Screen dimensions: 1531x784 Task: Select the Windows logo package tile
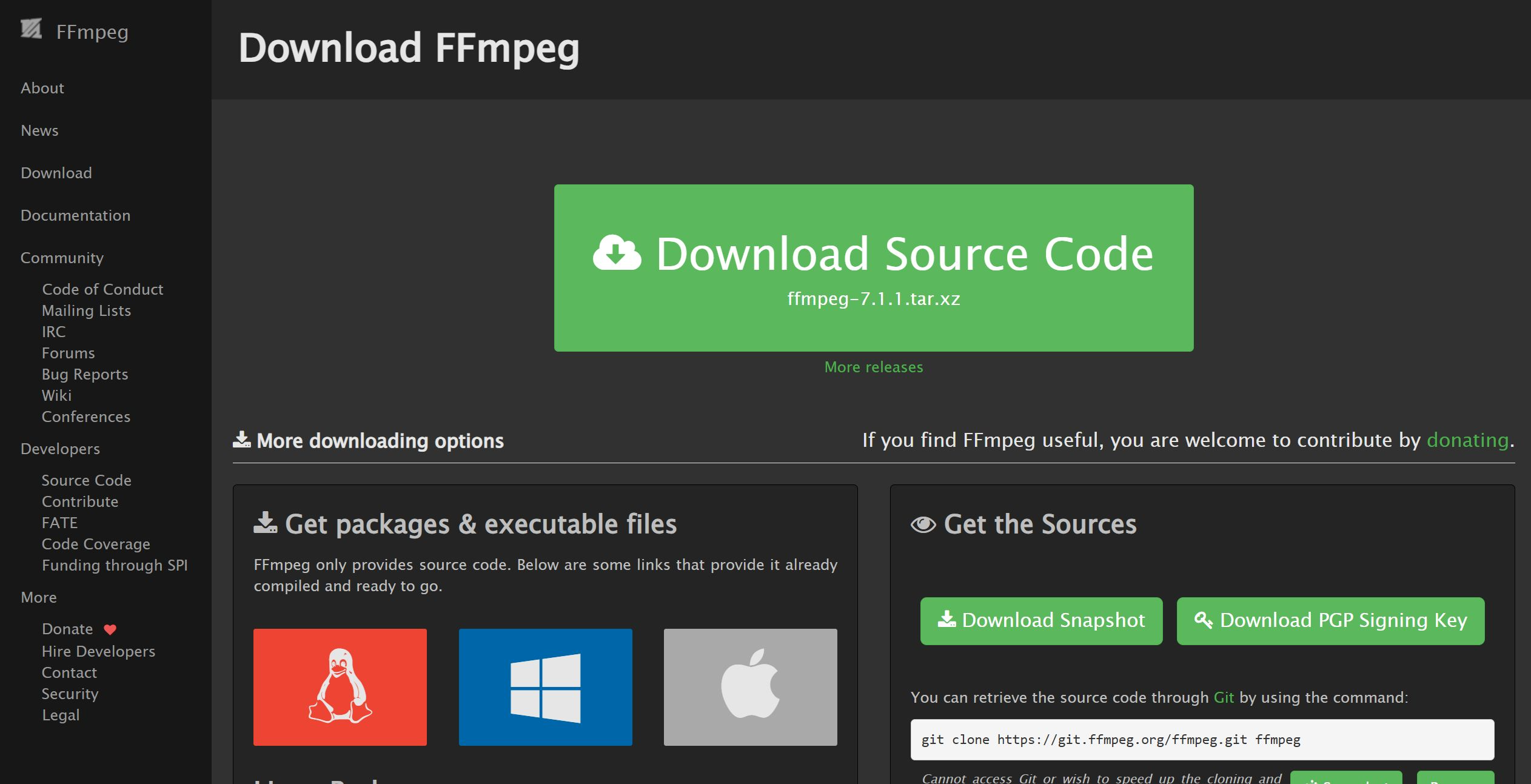545,686
